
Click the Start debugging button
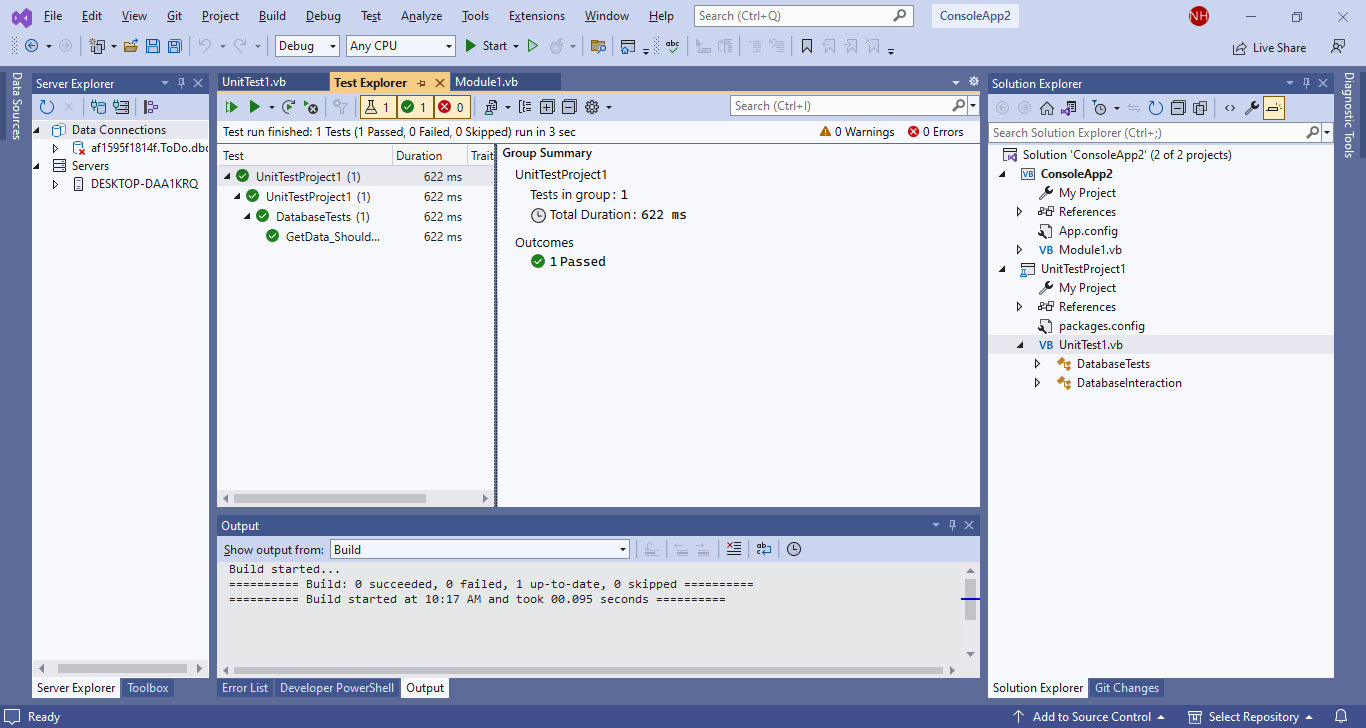[x=486, y=46]
